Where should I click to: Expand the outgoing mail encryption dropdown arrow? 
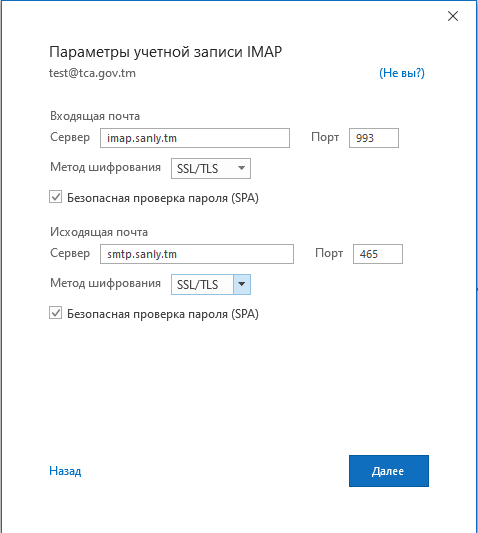(242, 284)
